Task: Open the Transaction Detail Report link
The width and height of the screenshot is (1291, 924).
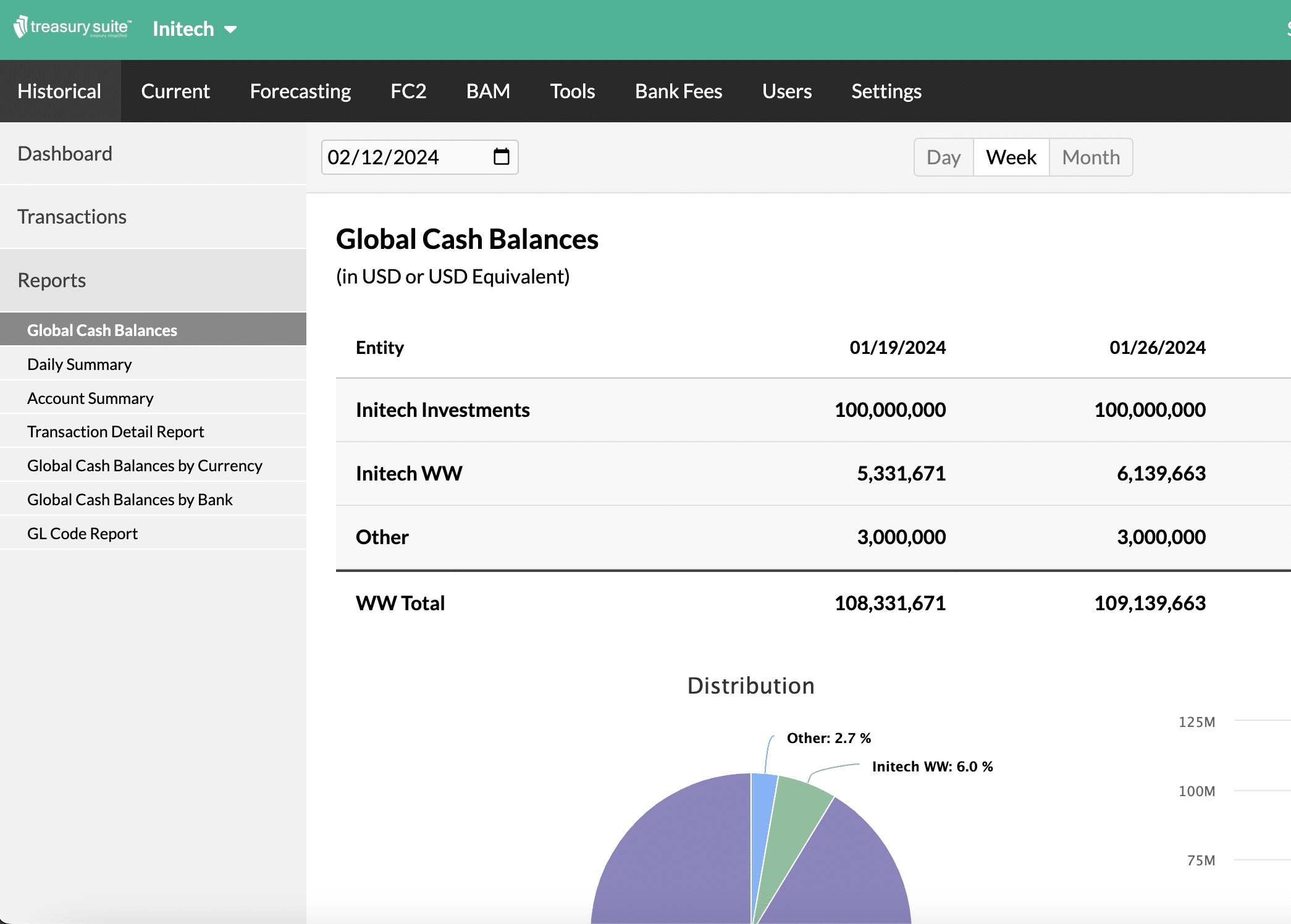Action: point(116,431)
